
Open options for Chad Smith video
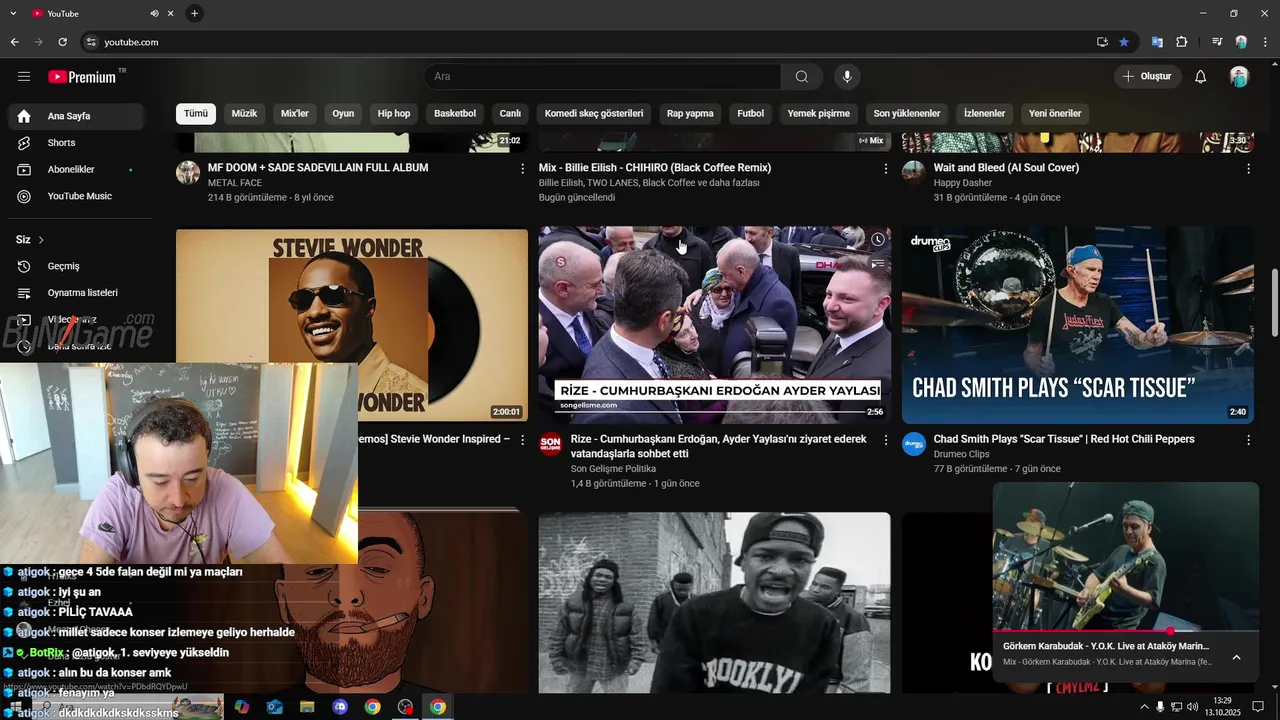point(1248,440)
